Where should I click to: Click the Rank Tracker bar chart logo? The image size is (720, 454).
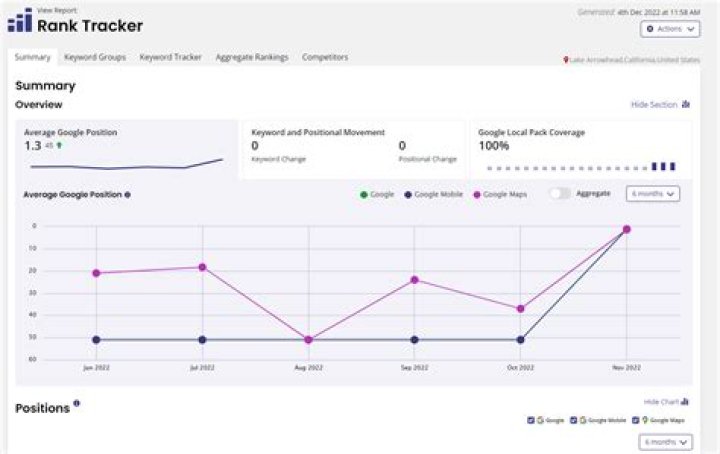tap(20, 20)
